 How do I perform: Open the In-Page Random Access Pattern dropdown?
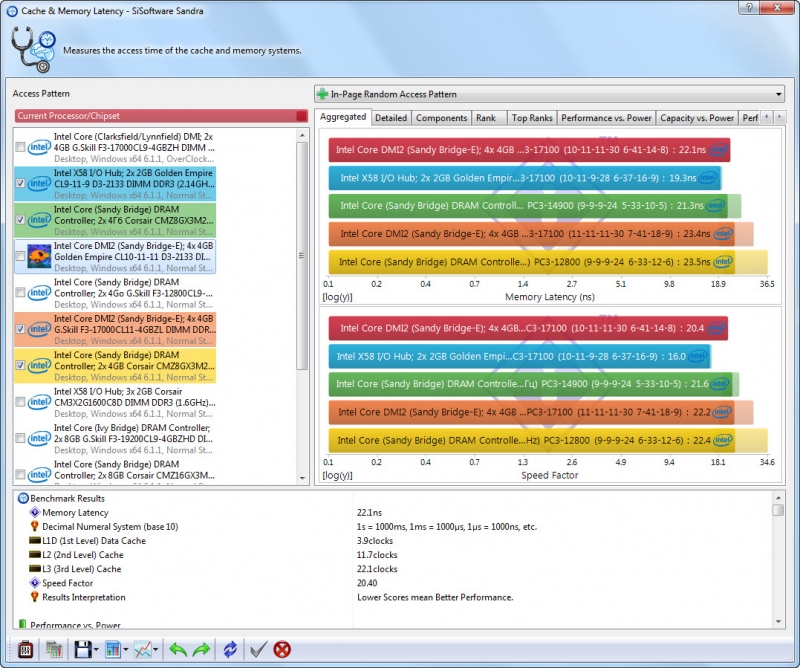tap(549, 94)
